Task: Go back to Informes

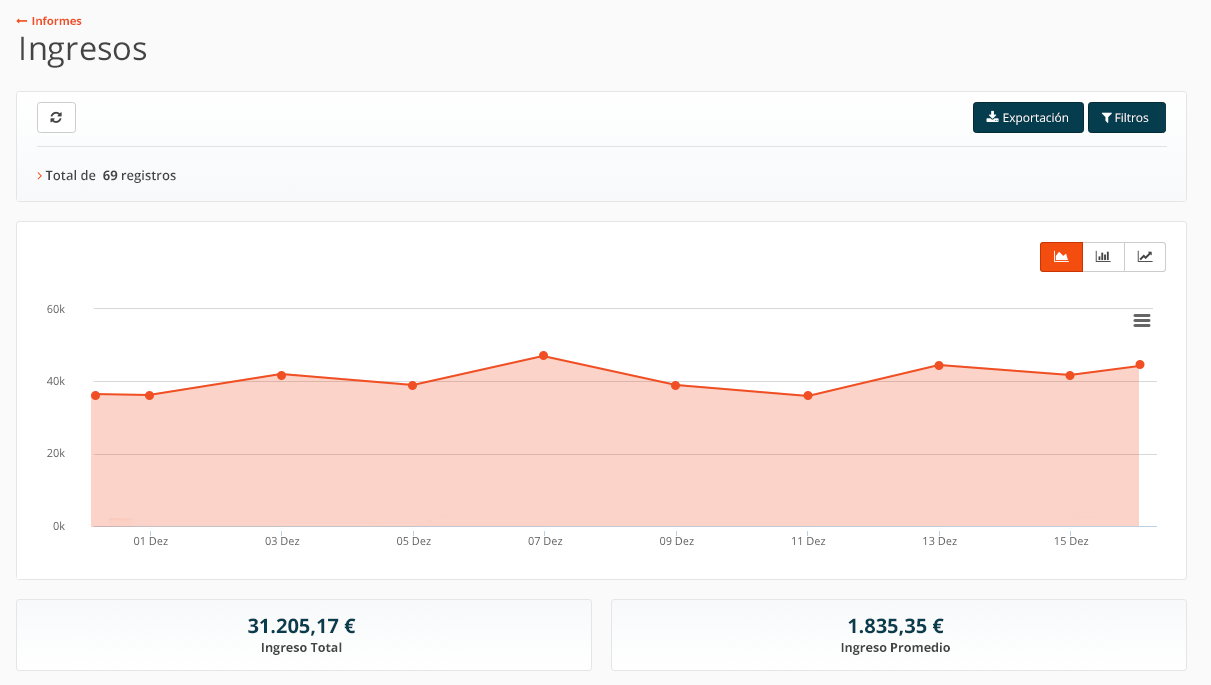Action: pyautogui.click(x=50, y=21)
